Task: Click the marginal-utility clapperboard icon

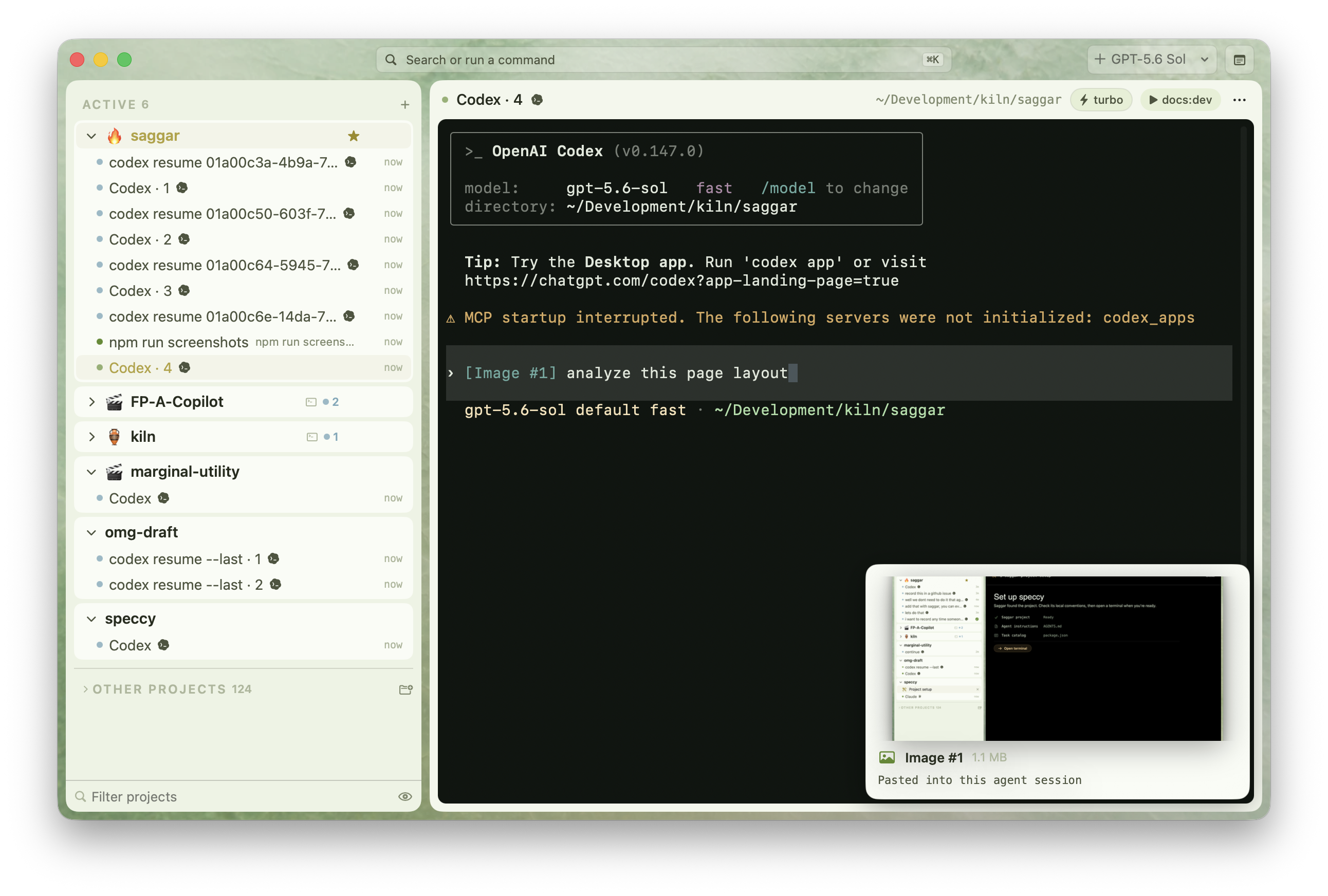Action: pyautogui.click(x=114, y=472)
